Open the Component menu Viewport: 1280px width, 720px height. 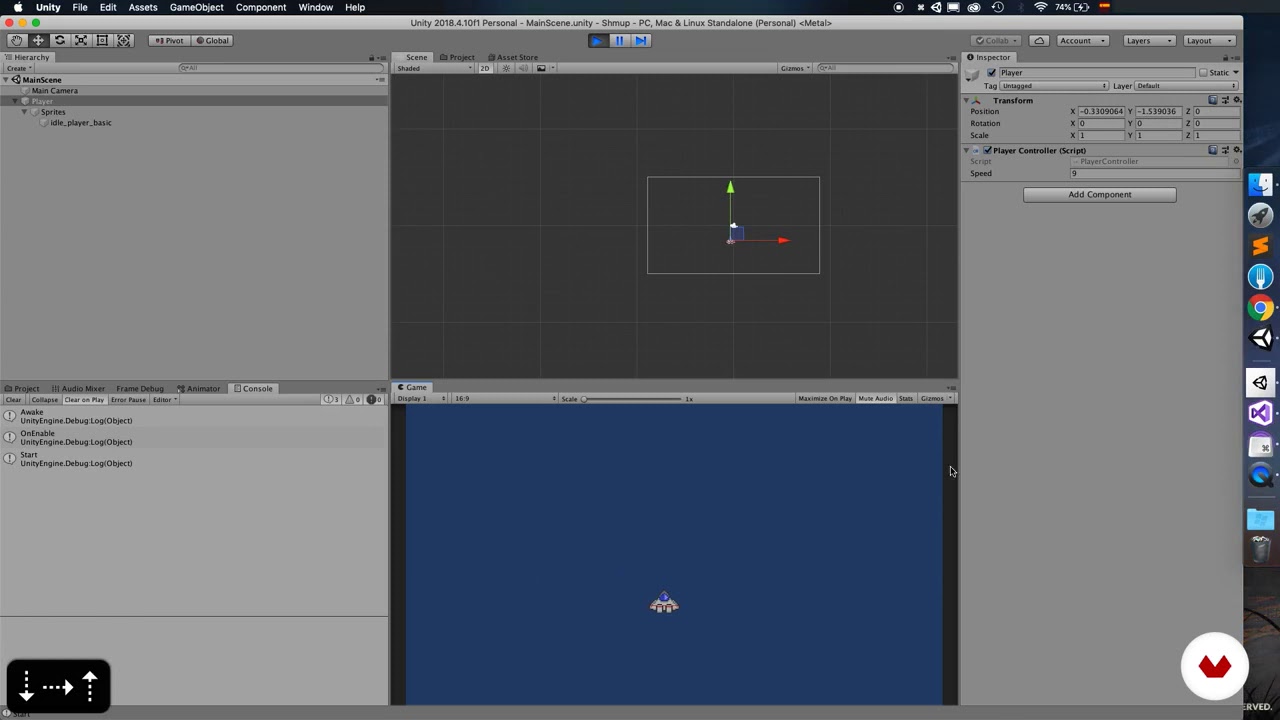(261, 7)
